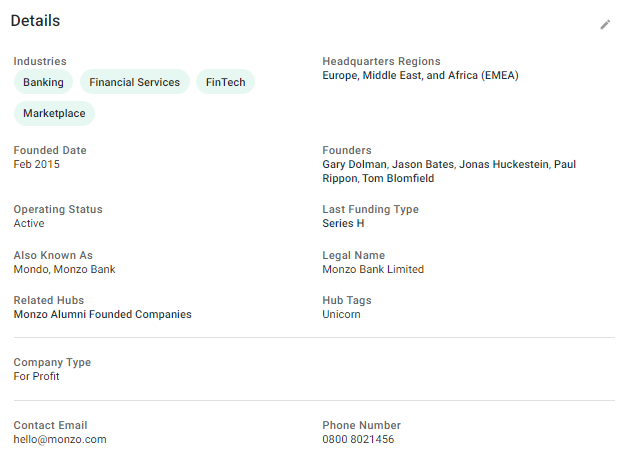This screenshot has height=456, width=627.
Task: Click the legal name Monzo Bank Limited
Action: pyautogui.click(x=373, y=269)
